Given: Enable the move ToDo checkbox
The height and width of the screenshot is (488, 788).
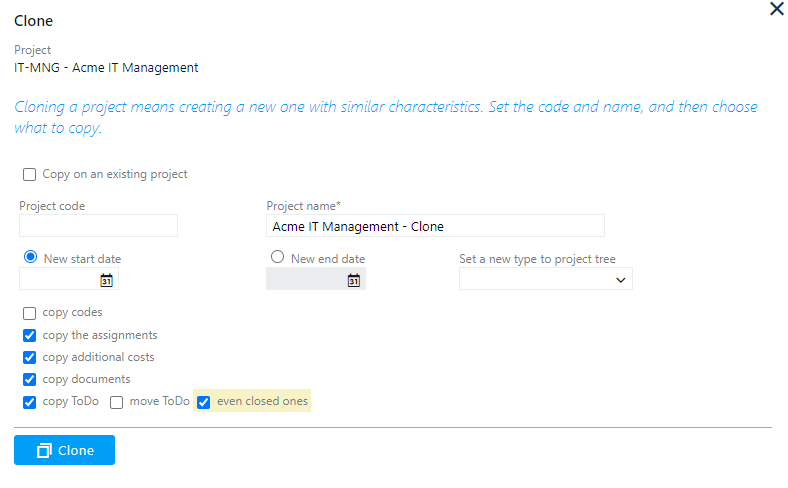Looking at the screenshot, I should (x=116, y=403).
